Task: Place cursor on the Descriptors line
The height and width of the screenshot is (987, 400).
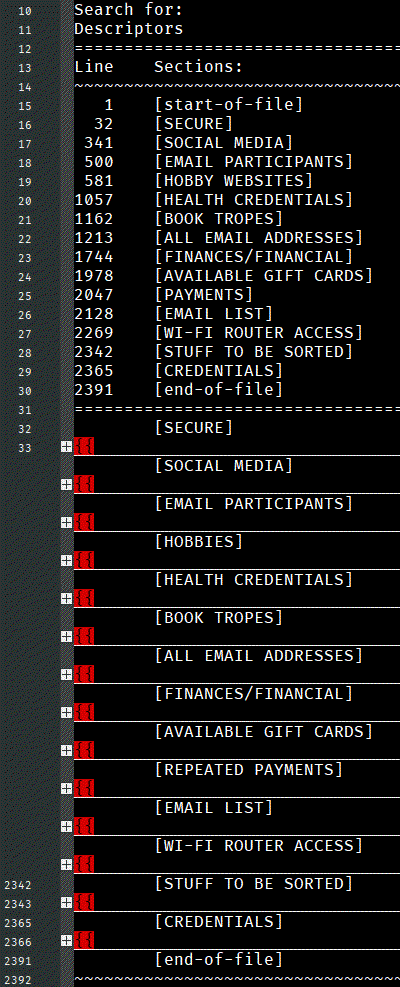Action: coord(129,28)
